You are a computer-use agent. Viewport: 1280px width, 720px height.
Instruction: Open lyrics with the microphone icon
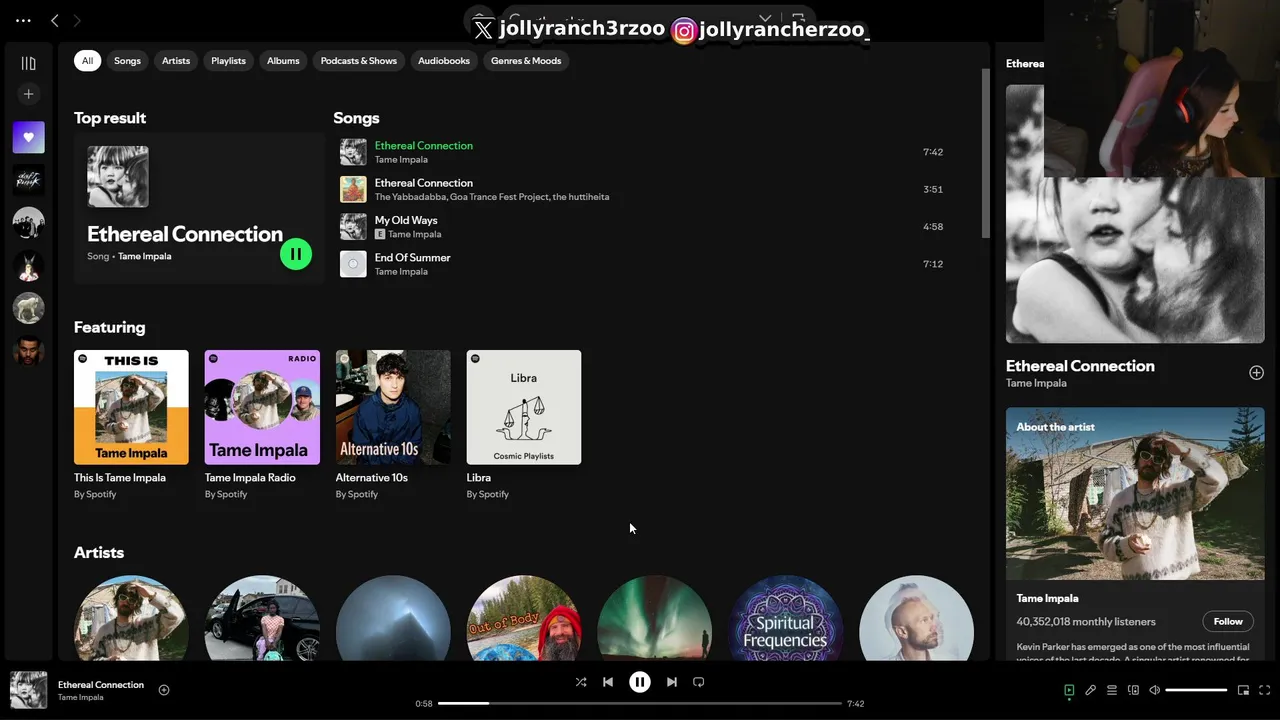pyautogui.click(x=1091, y=690)
